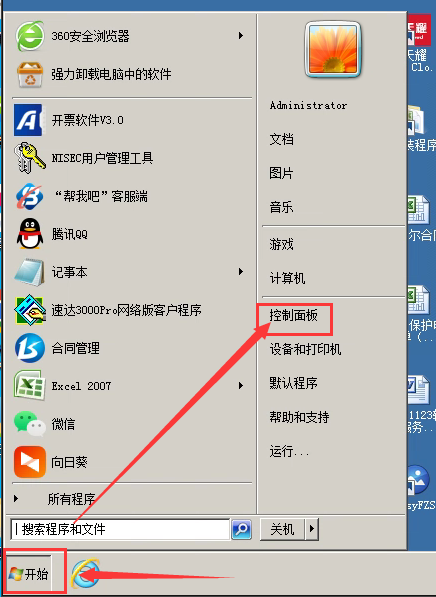Open the 开票软件V3.0 icon

28,120
